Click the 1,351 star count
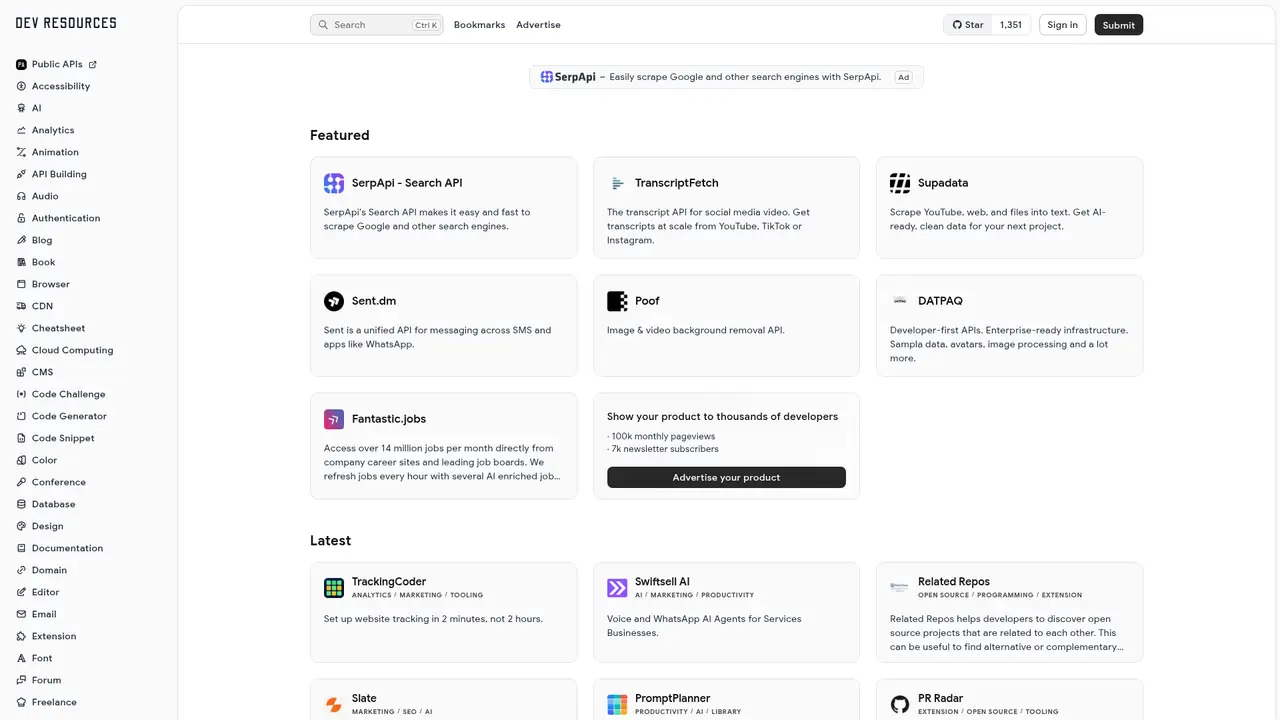This screenshot has height=720, width=1280. (1011, 25)
